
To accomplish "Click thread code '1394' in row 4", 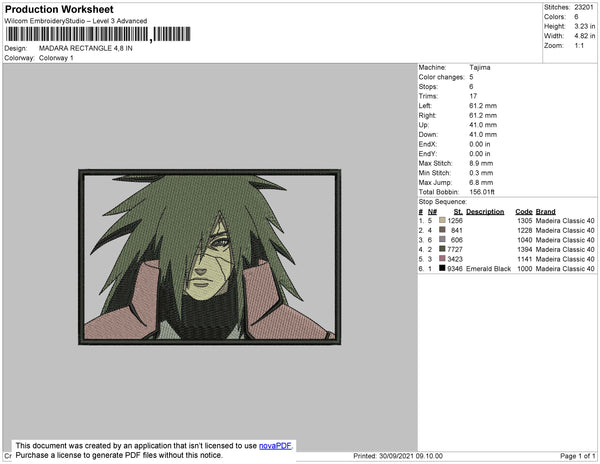I will (525, 249).
